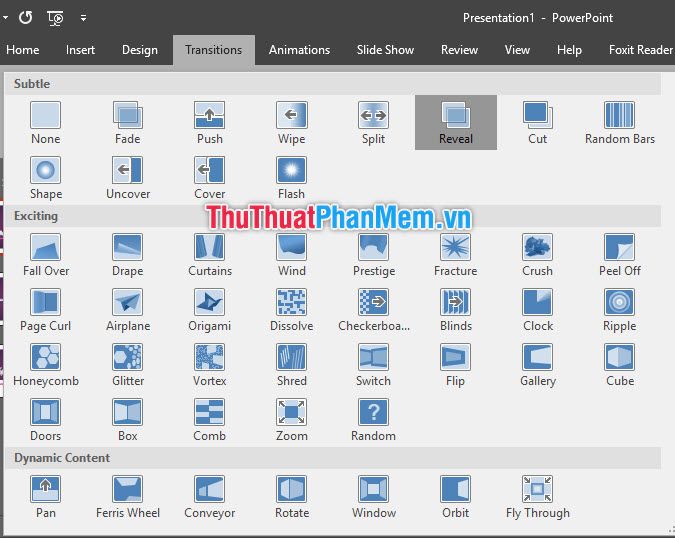The height and width of the screenshot is (538, 675).
Task: Select the Ferris Wheel transition
Action: [x=127, y=497]
